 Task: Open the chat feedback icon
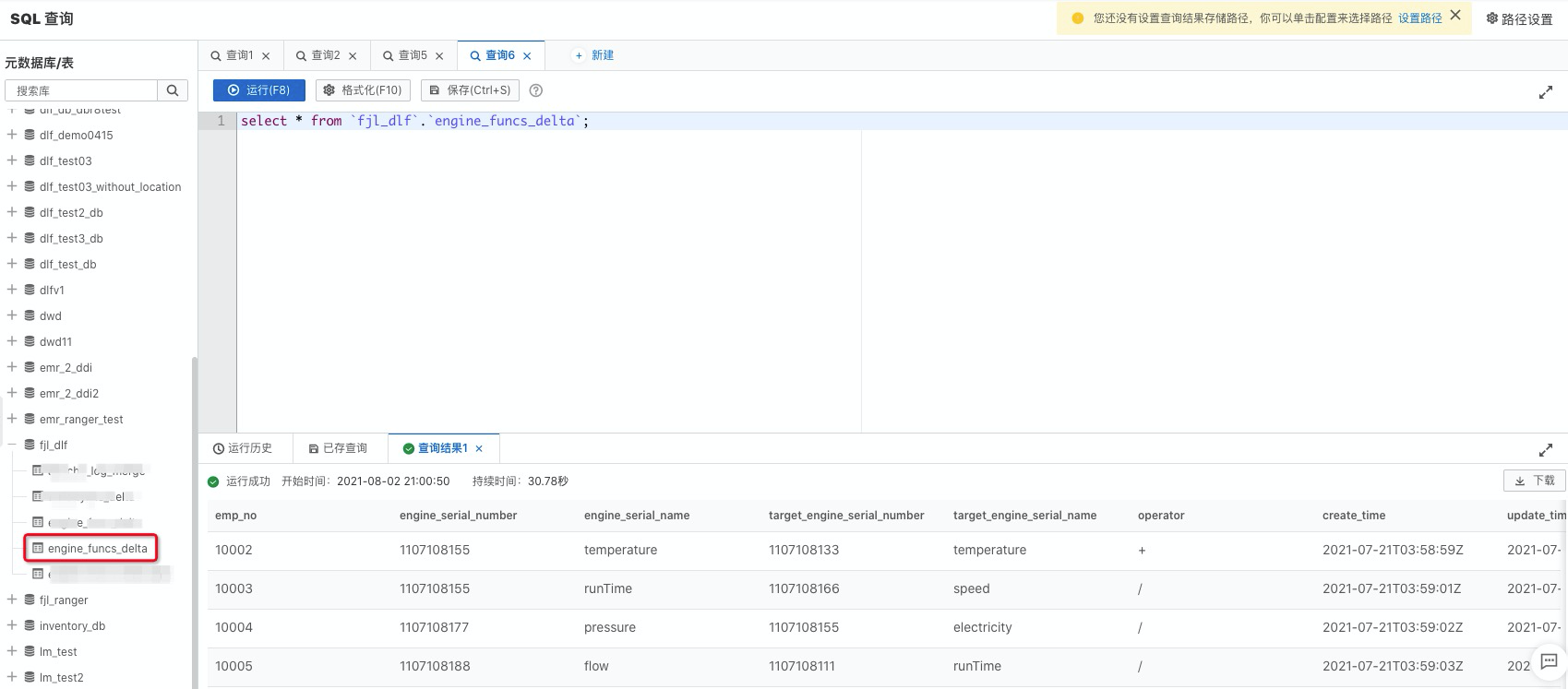point(1550,661)
